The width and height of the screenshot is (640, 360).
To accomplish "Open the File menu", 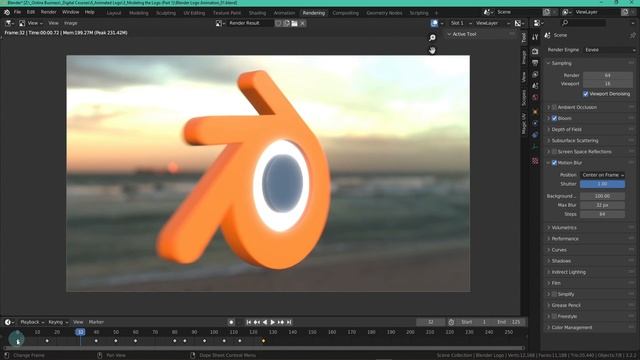I will [x=18, y=12].
